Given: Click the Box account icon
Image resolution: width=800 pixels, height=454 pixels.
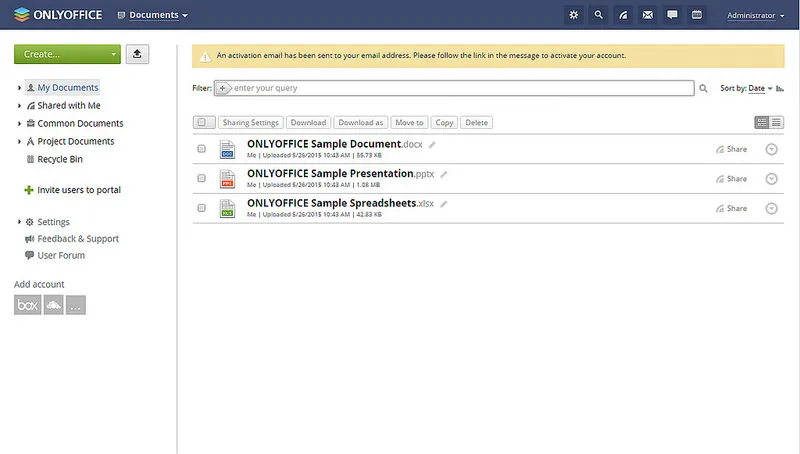Looking at the screenshot, I should 27,305.
